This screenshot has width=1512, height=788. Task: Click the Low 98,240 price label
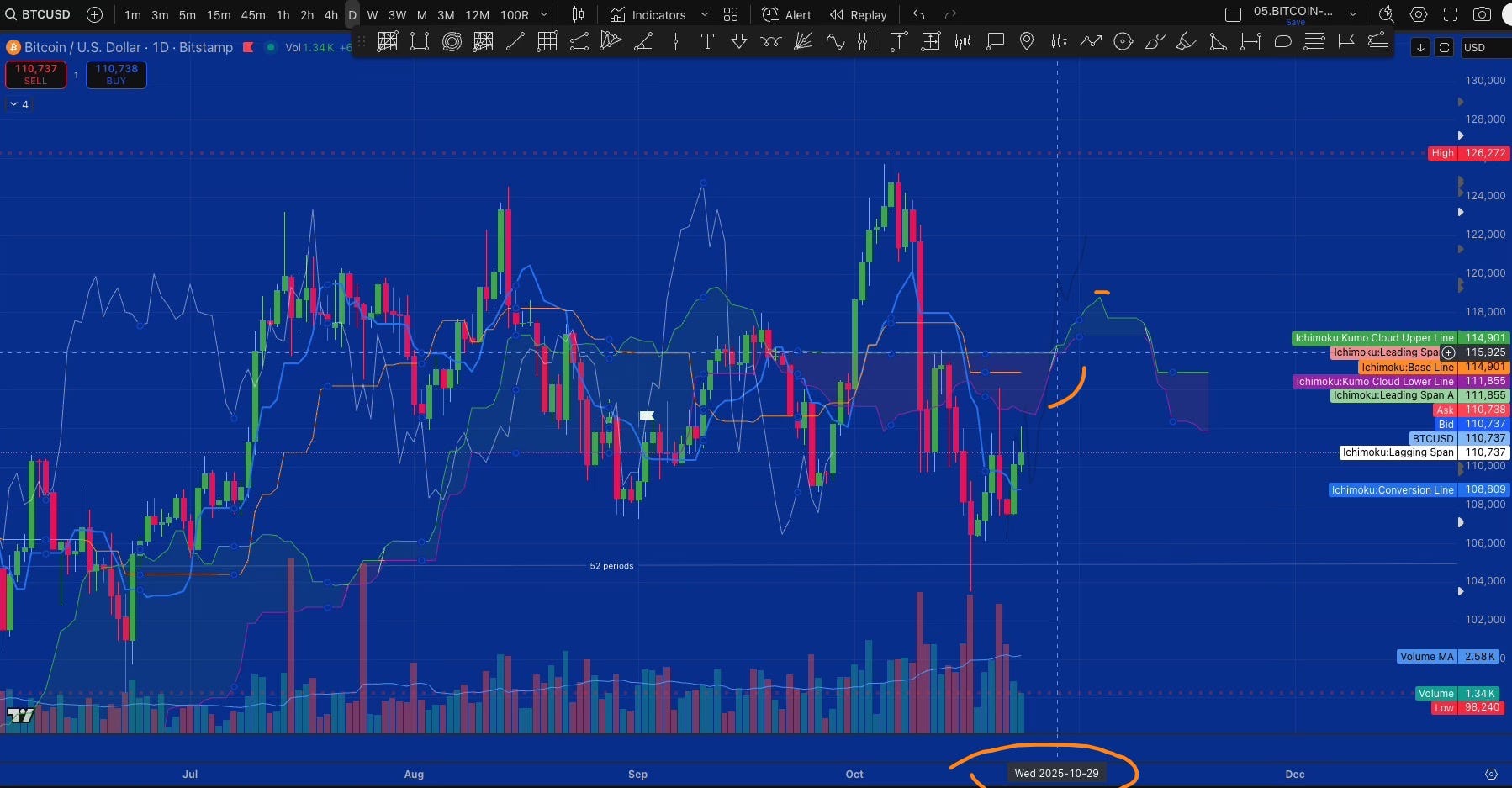(x=1467, y=707)
